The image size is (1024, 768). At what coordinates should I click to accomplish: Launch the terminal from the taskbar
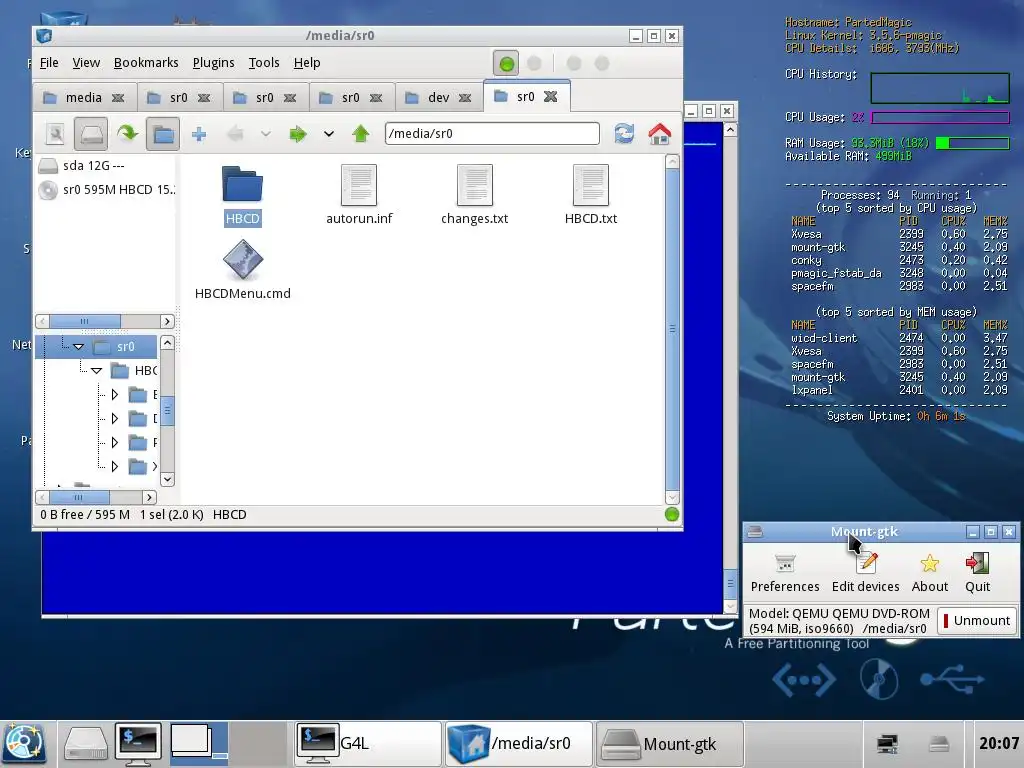(x=138, y=744)
